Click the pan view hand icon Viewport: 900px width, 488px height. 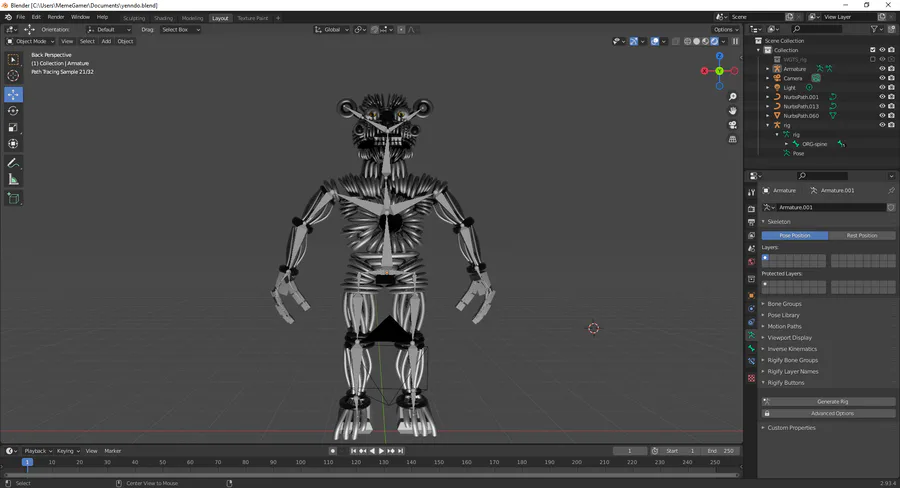click(732, 111)
